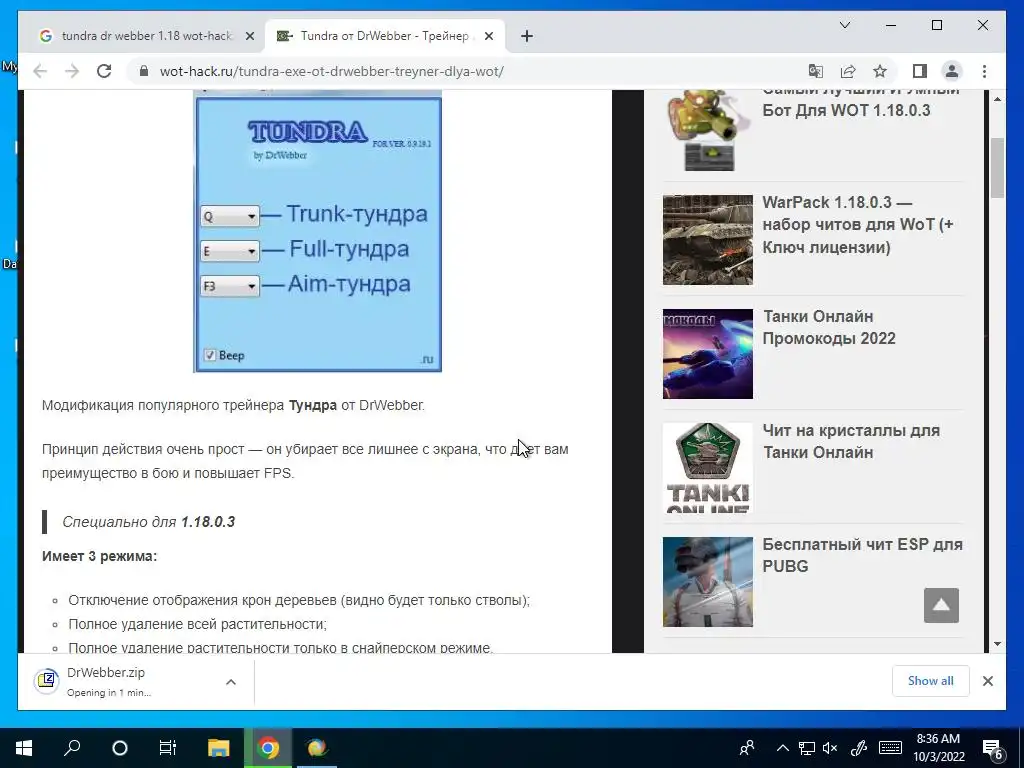The image size is (1024, 768).
Task: Open the notification center icon
Action: coord(992,749)
